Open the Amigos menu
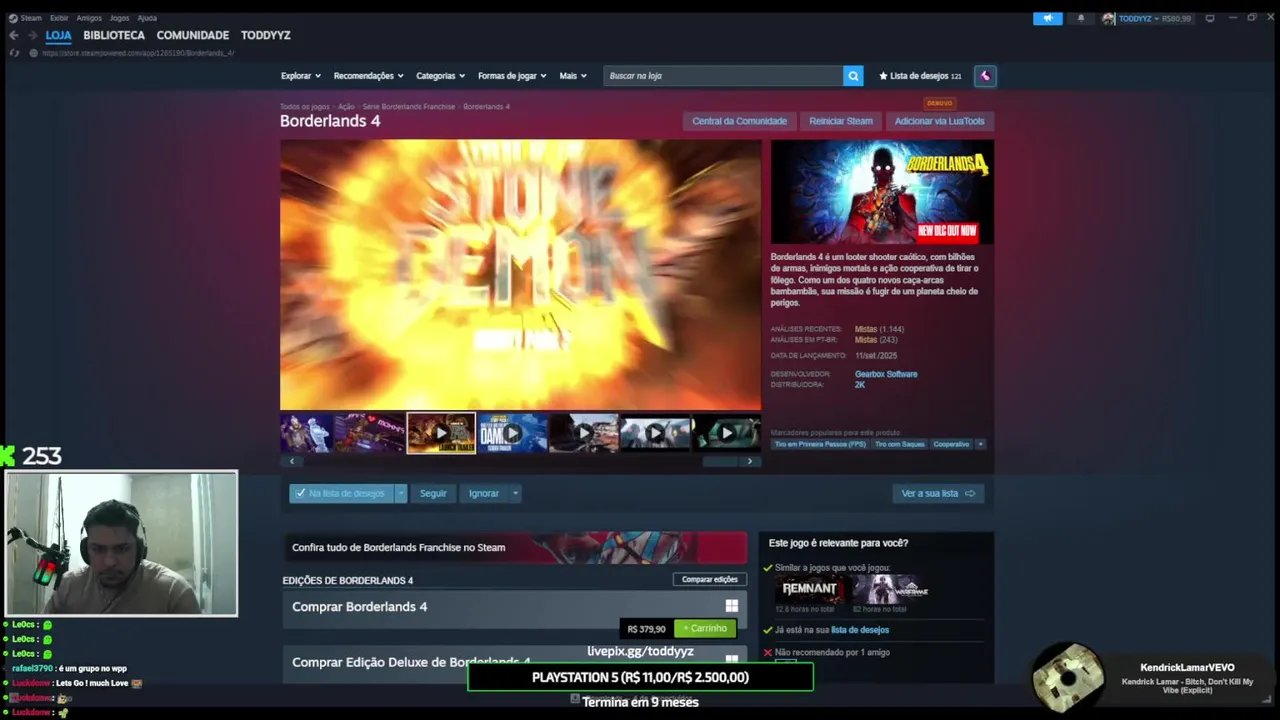The image size is (1280, 720). click(89, 18)
